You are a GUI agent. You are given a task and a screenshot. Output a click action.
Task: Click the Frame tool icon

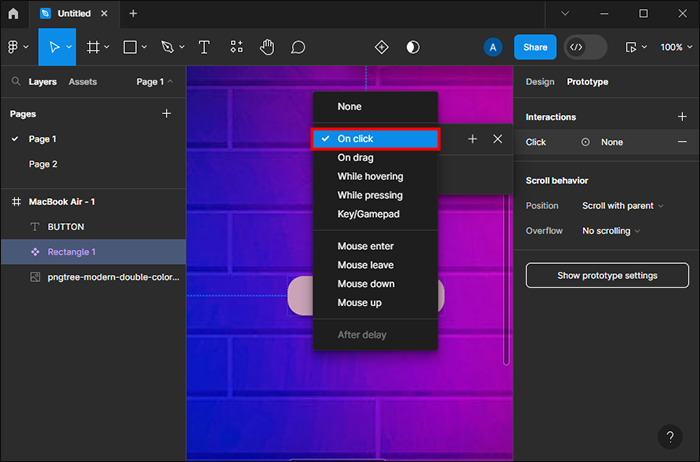pyautogui.click(x=93, y=47)
